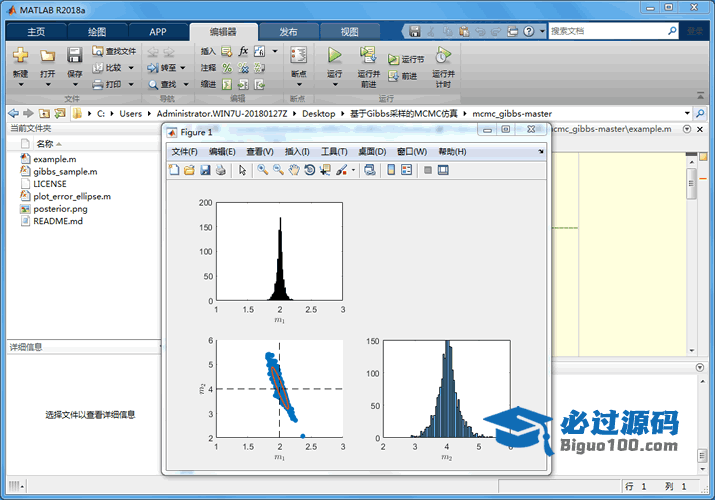Open 插入(I) menu in Figure 1
This screenshot has height=500, width=715.
[x=297, y=152]
